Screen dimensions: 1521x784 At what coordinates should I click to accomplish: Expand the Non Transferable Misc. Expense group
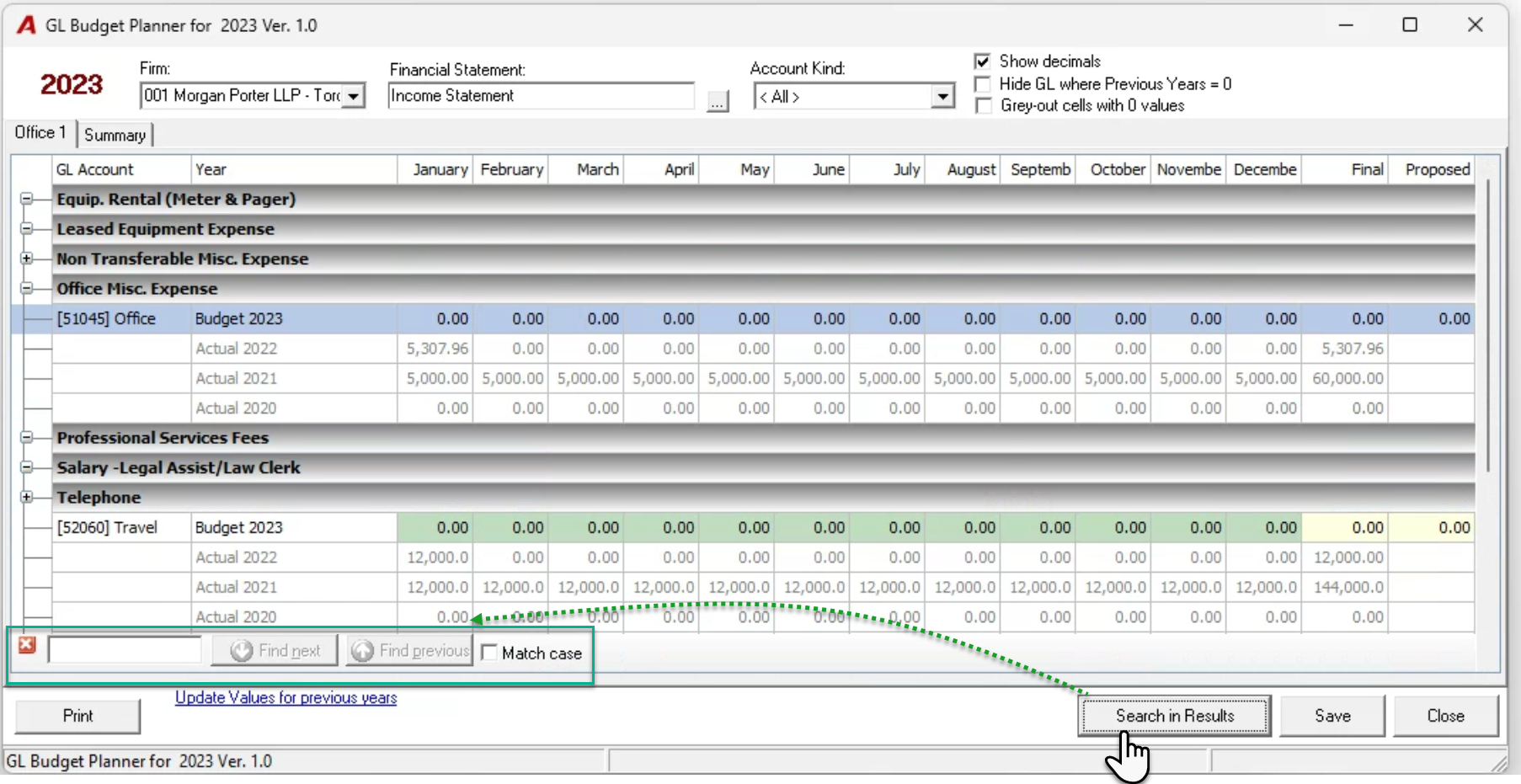coord(27,259)
